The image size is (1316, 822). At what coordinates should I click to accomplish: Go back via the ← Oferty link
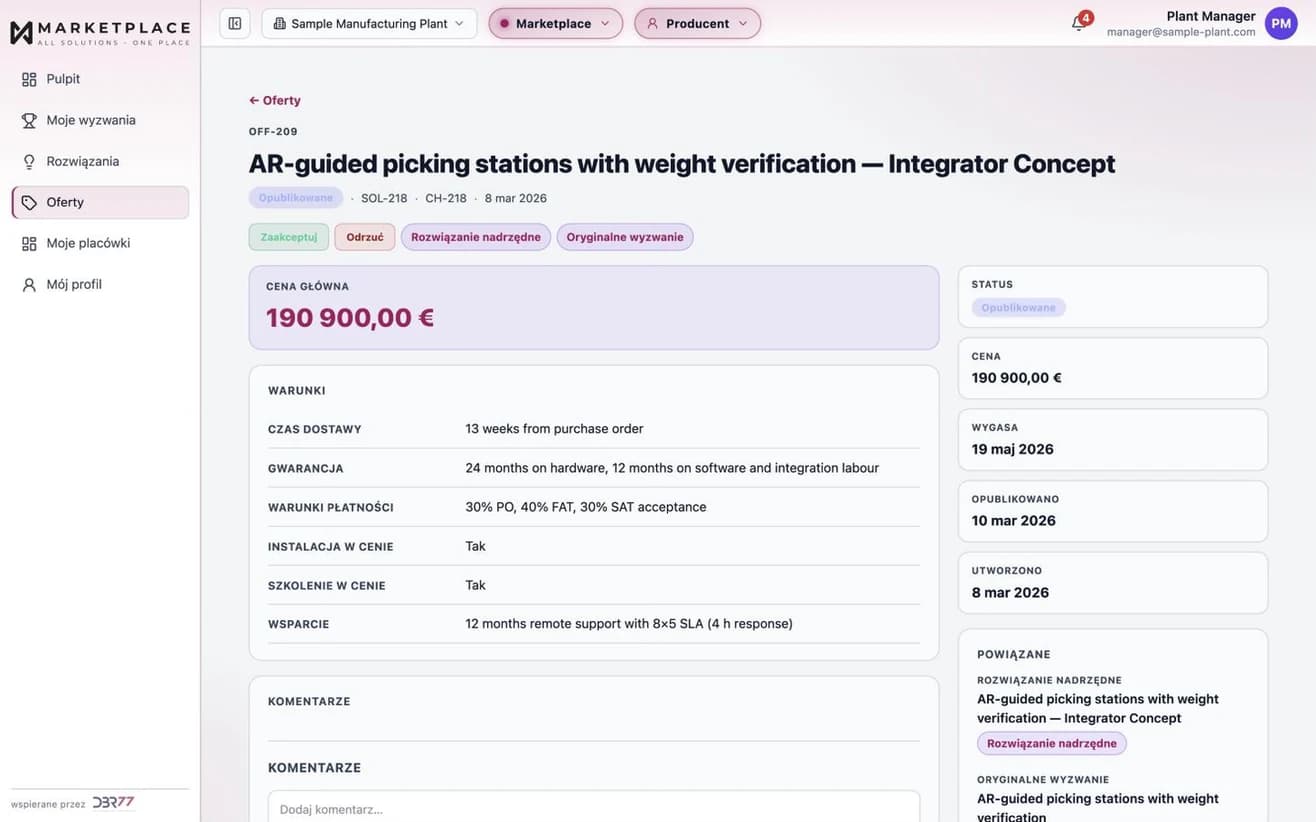[275, 100]
